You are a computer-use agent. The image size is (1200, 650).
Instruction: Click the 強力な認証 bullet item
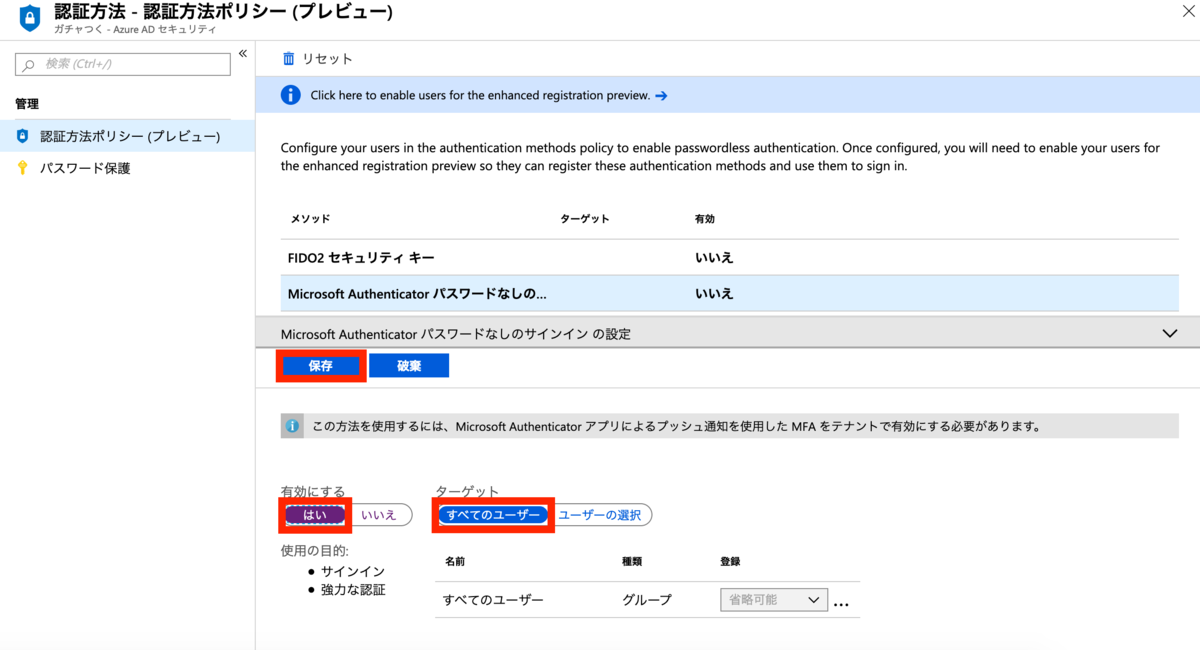(x=352, y=589)
